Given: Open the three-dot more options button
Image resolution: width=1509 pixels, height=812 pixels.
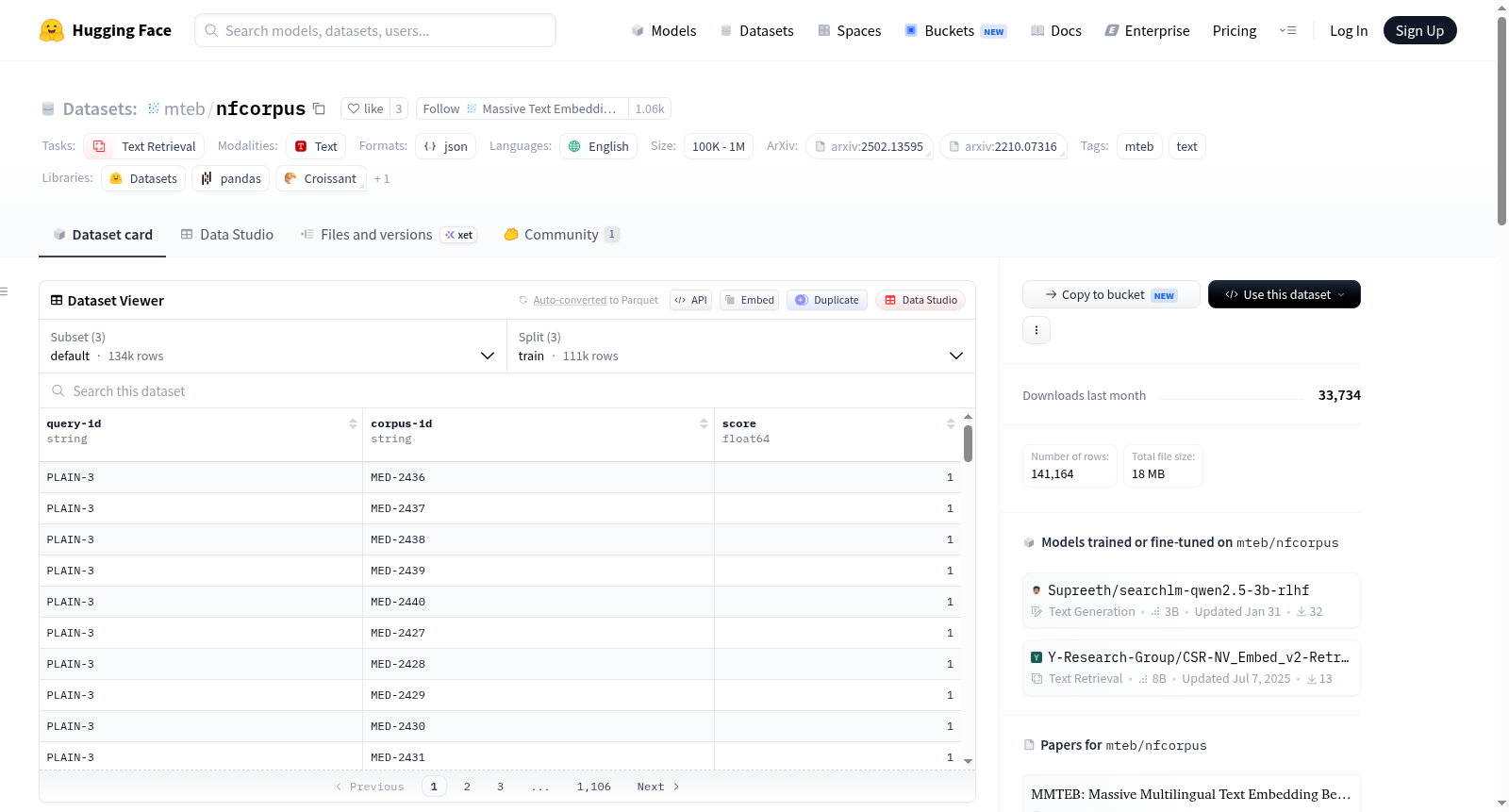Looking at the screenshot, I should click(1036, 330).
